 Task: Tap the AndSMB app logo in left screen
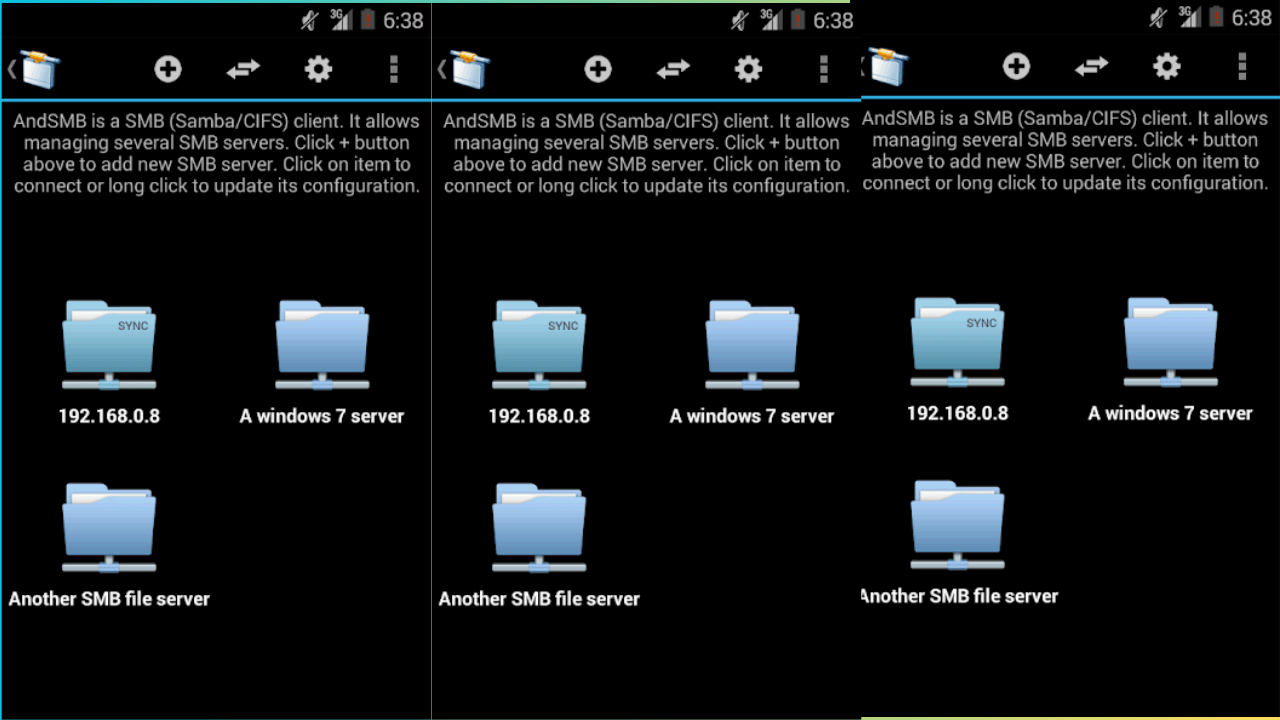click(x=40, y=69)
